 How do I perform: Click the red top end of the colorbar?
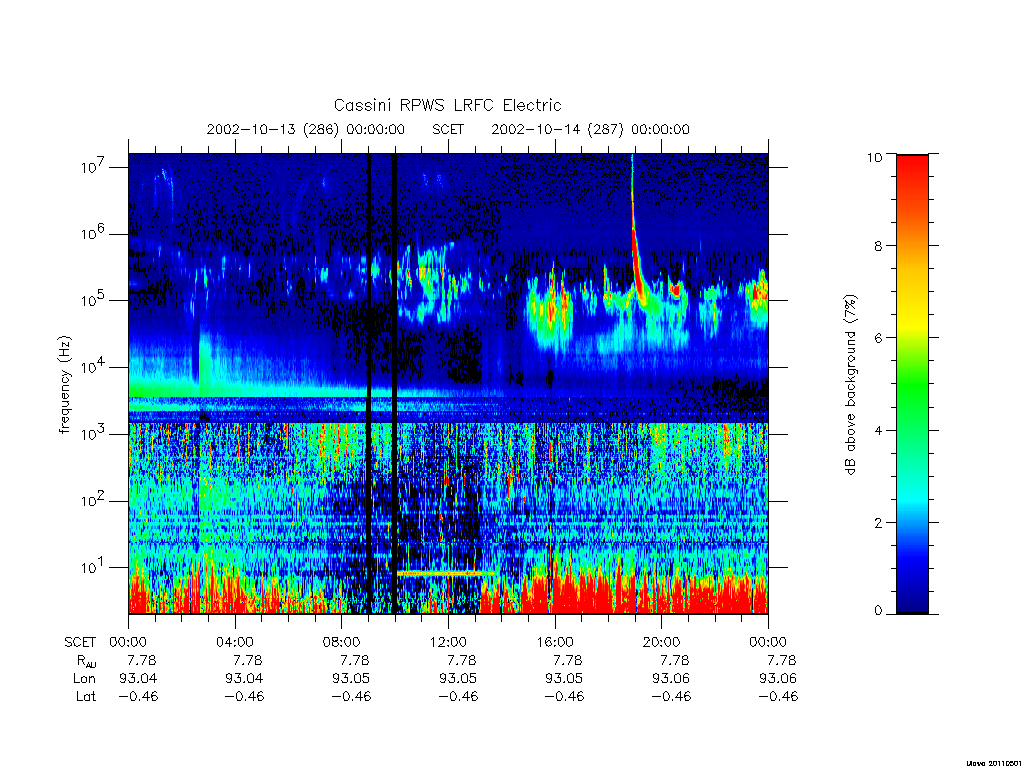[912, 171]
